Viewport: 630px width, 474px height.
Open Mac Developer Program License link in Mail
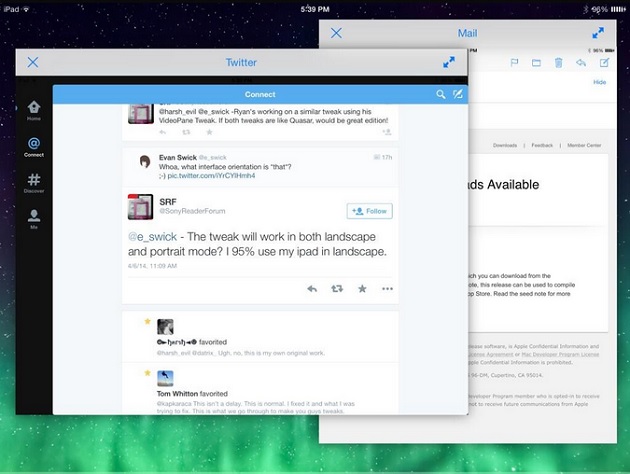(x=560, y=354)
